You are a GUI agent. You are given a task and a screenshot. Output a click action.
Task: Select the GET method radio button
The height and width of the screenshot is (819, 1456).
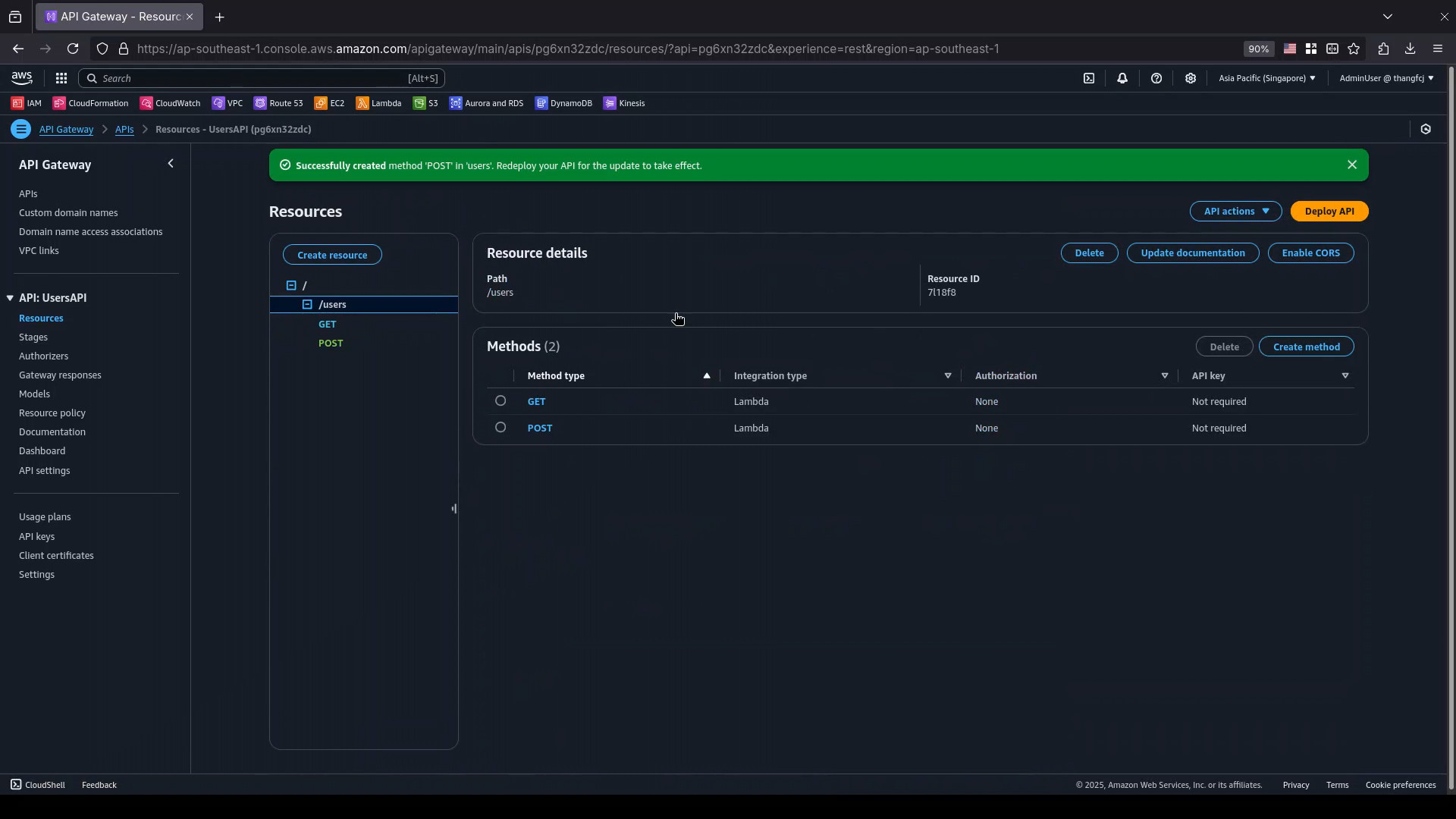click(x=500, y=400)
